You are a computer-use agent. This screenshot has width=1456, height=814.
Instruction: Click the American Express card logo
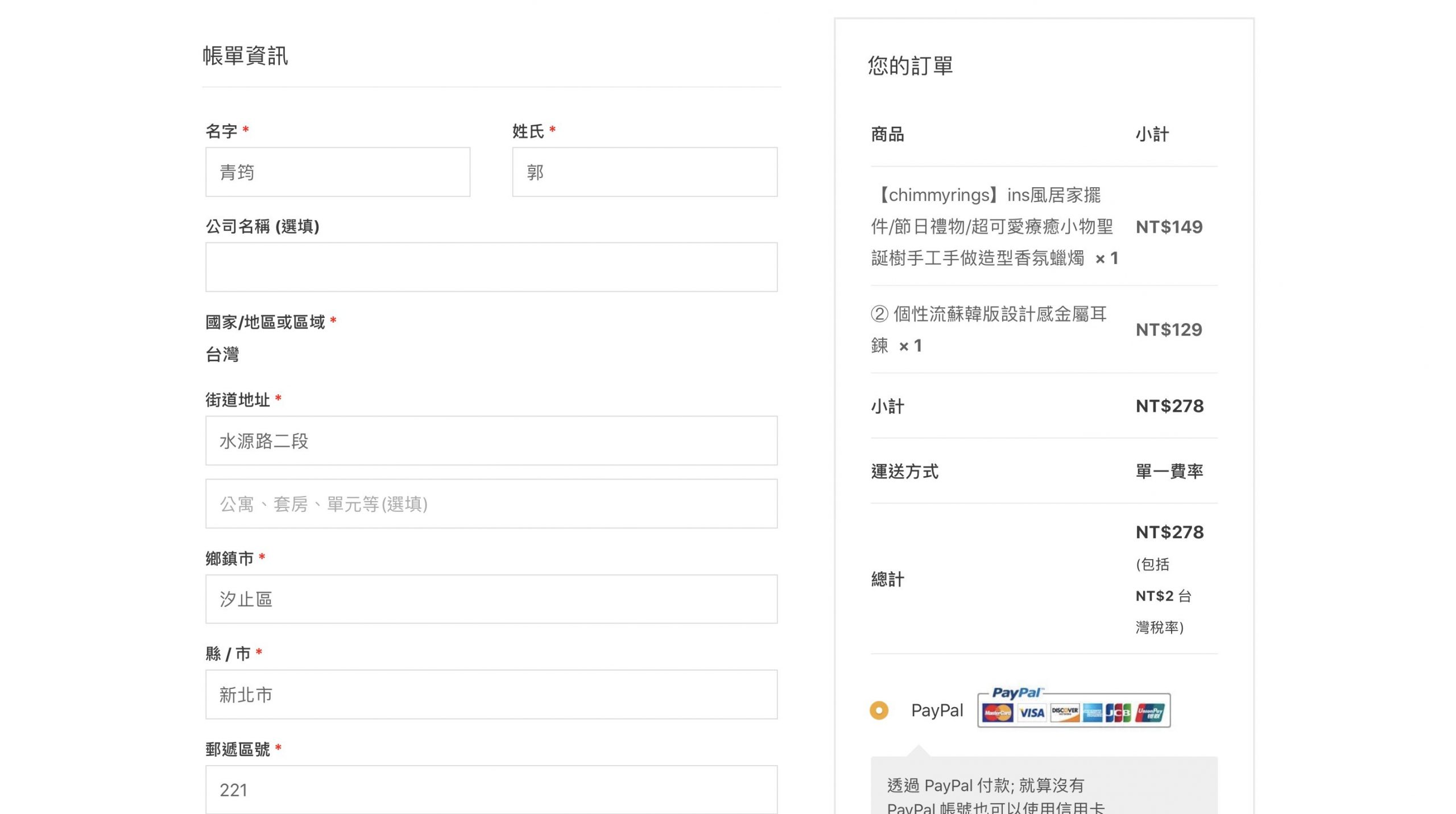point(1093,712)
